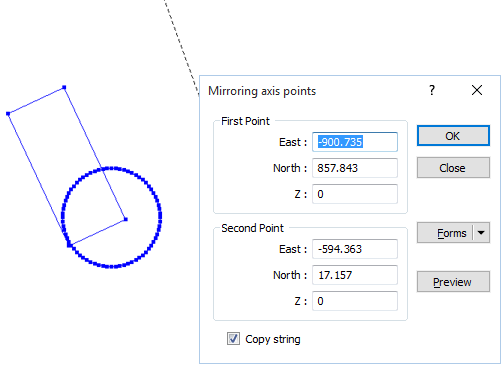Click the Second Point East field
The width and height of the screenshot is (502, 365).
pyautogui.click(x=355, y=249)
